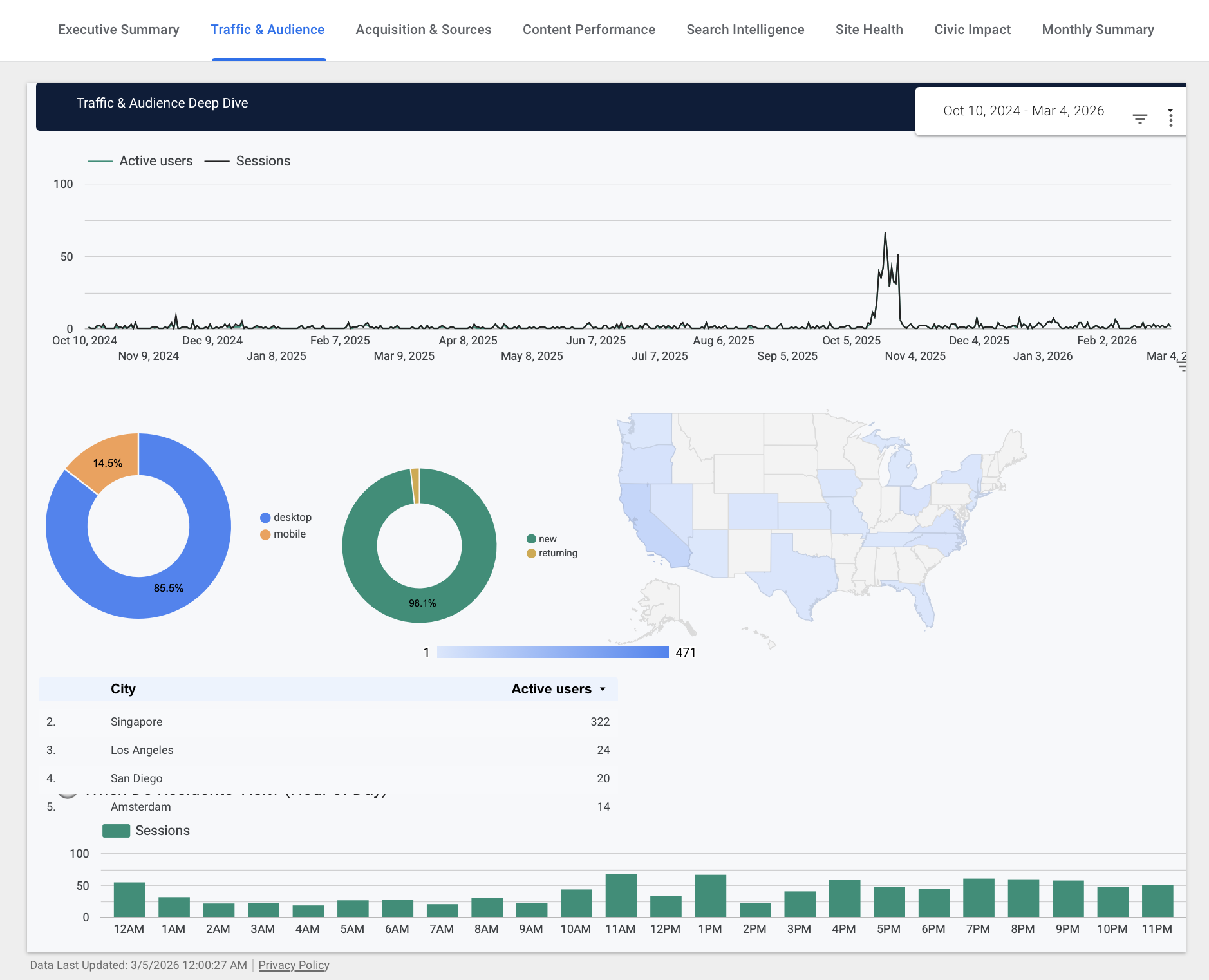Click the returning users legend dot
The height and width of the screenshot is (980, 1209).
531,553
